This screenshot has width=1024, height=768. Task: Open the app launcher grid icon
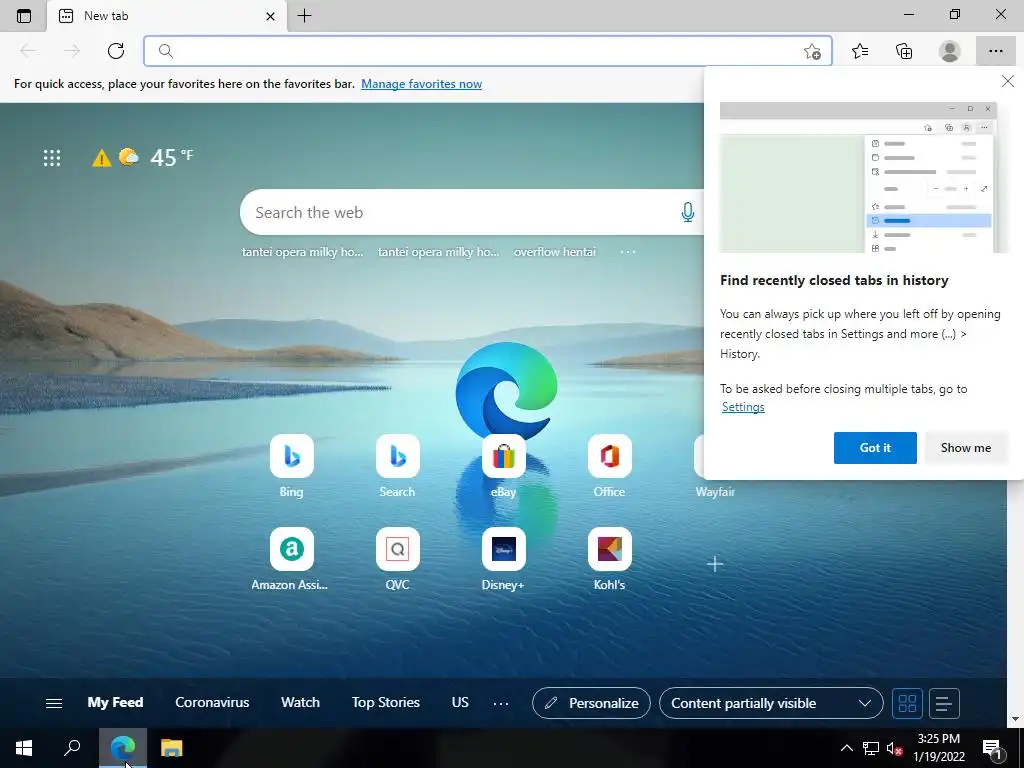coord(52,157)
